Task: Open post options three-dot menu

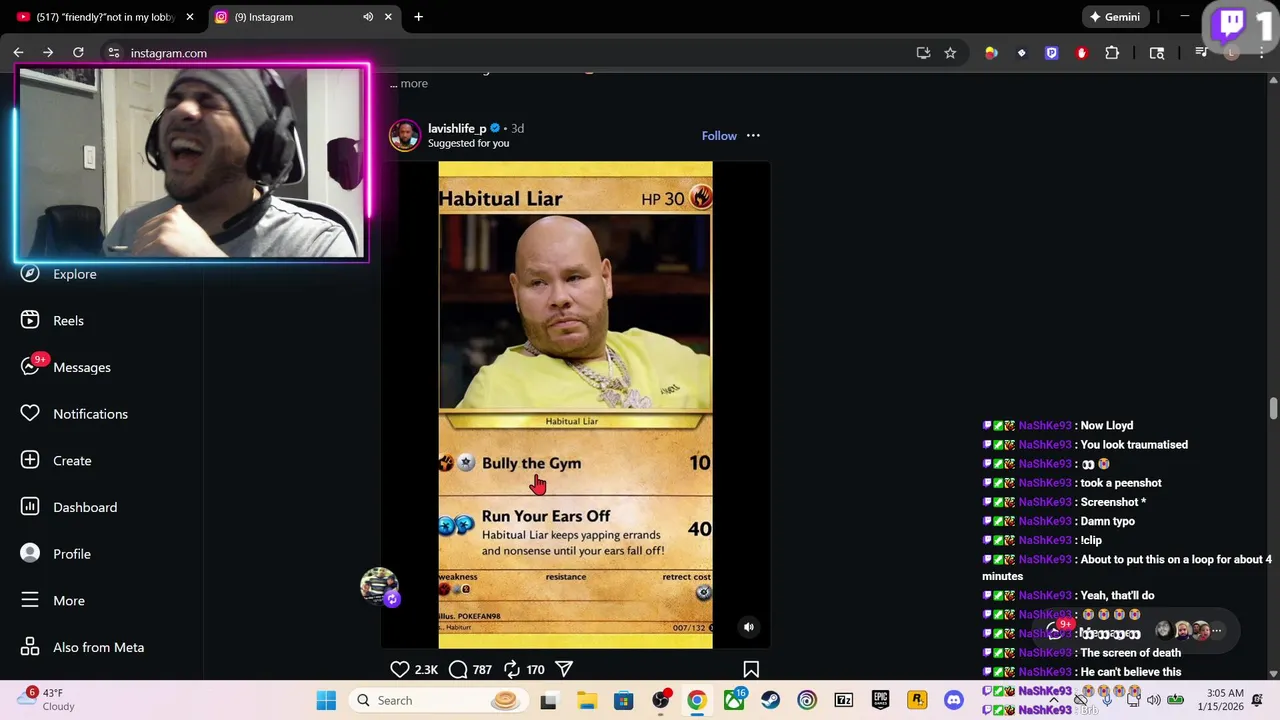Action: 753,136
